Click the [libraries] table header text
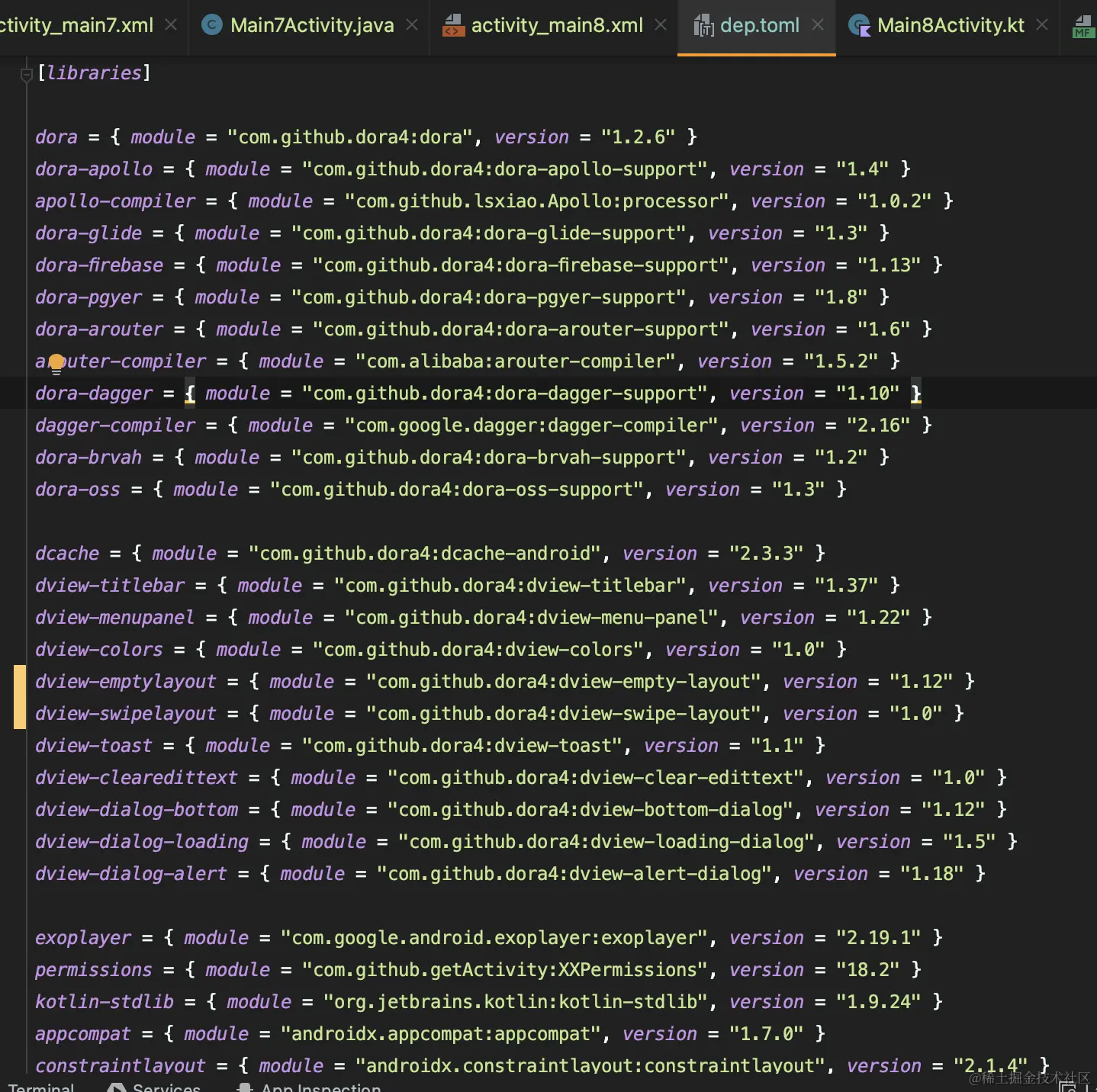The width and height of the screenshot is (1097, 1092). [x=94, y=73]
